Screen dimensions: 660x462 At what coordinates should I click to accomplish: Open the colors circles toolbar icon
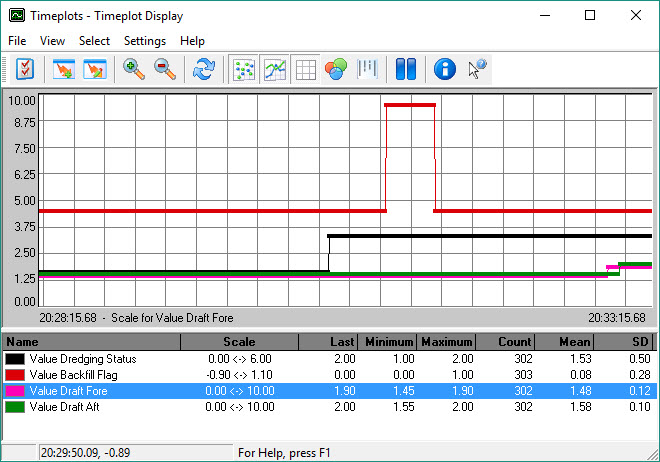pyautogui.click(x=336, y=69)
